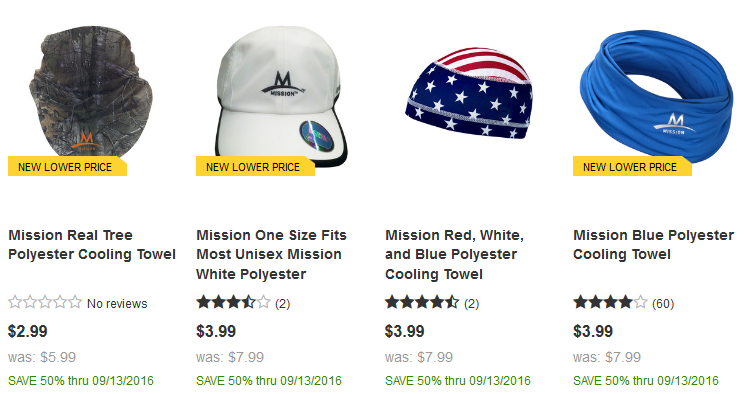Viewport: 745px width, 394px height.
Task: Click the $3.99 price of blue towel
Action: click(593, 331)
